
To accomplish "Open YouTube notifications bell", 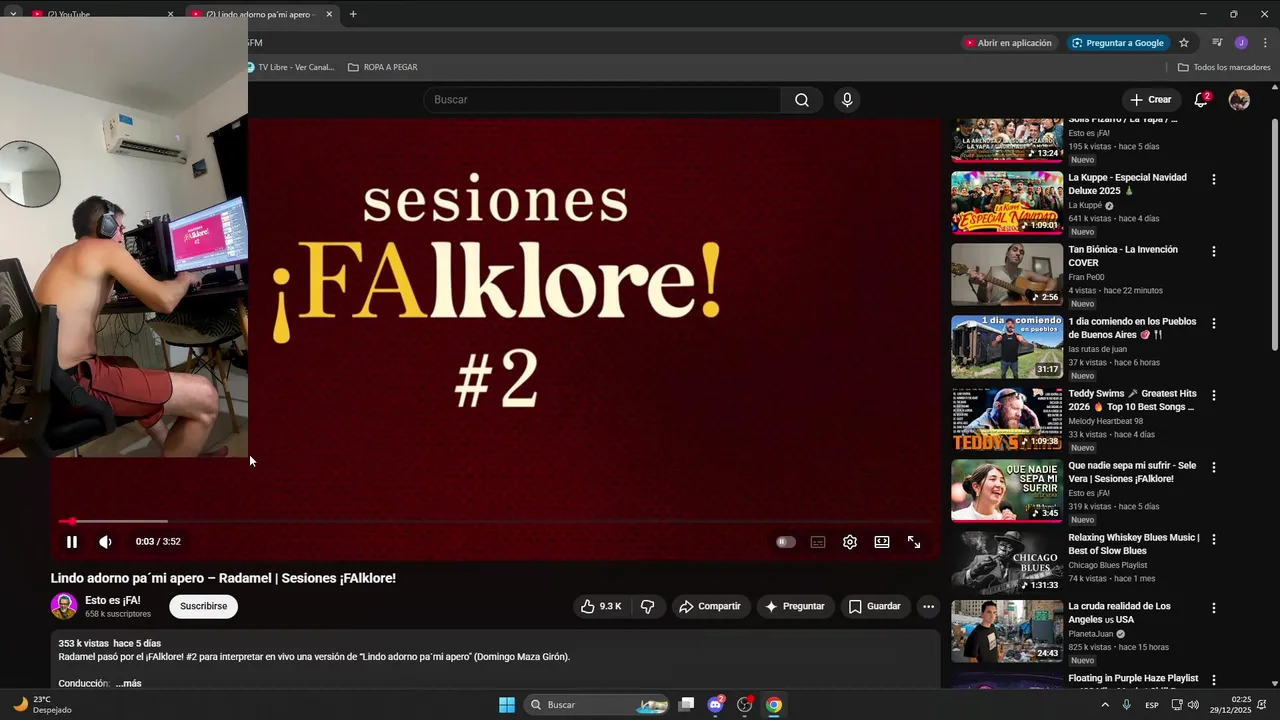I will [1201, 100].
